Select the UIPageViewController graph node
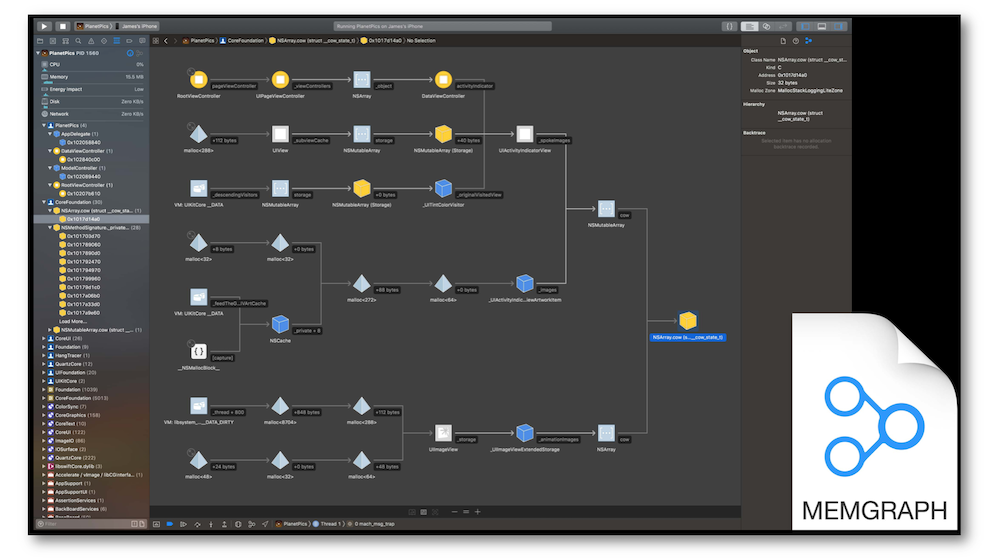The image size is (1000, 559). point(280,80)
